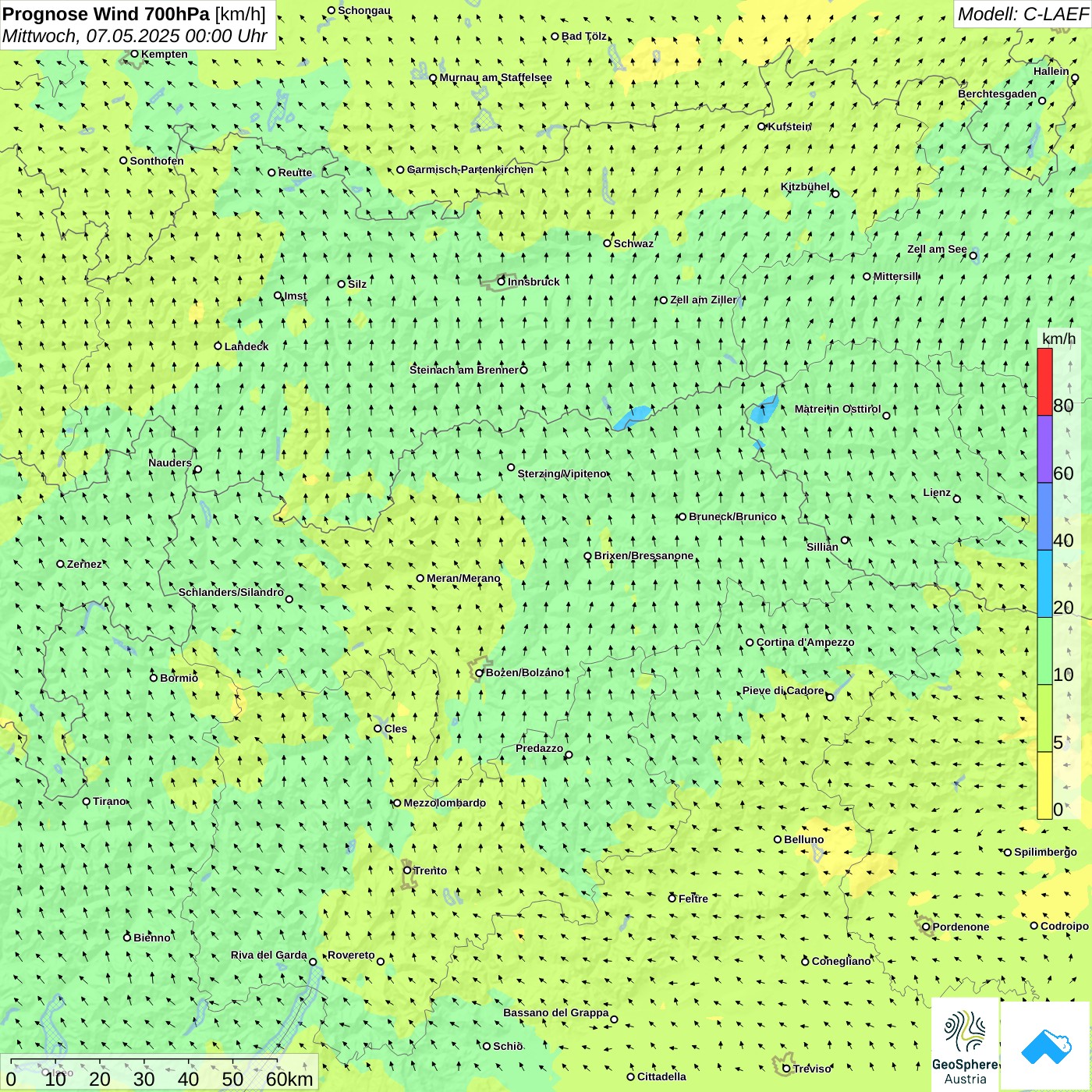This screenshot has width=1092, height=1092.
Task: Click the Zell am Ziller label
Action: [703, 300]
